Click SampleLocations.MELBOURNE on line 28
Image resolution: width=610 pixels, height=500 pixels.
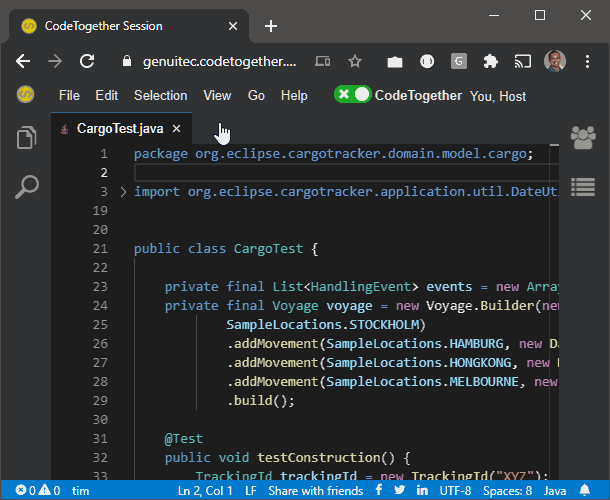click(422, 381)
